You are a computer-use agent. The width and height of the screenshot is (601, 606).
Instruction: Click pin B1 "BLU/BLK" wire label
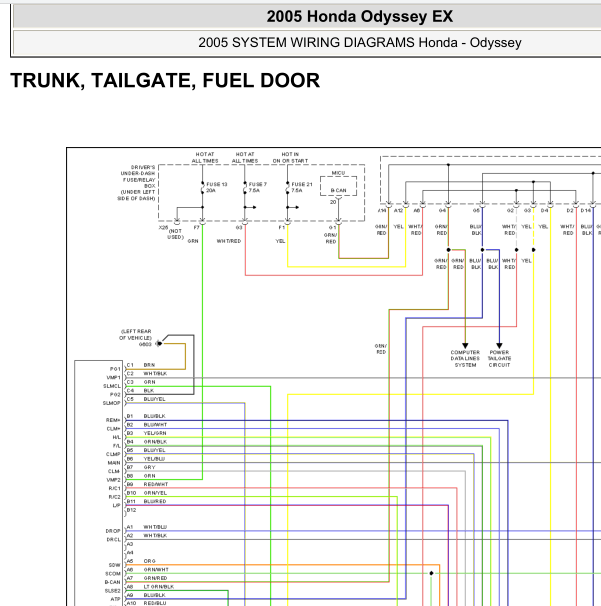(x=154, y=416)
